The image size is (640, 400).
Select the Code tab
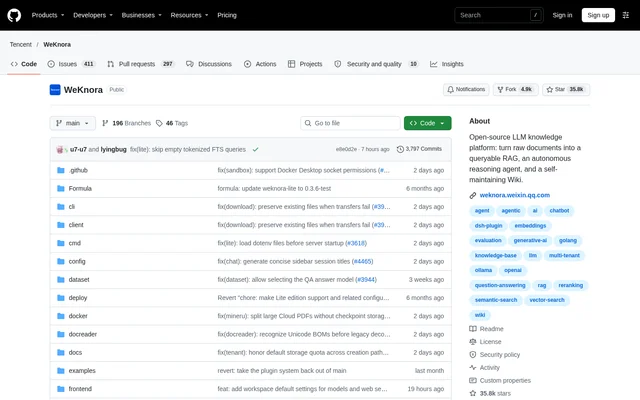tap(24, 64)
